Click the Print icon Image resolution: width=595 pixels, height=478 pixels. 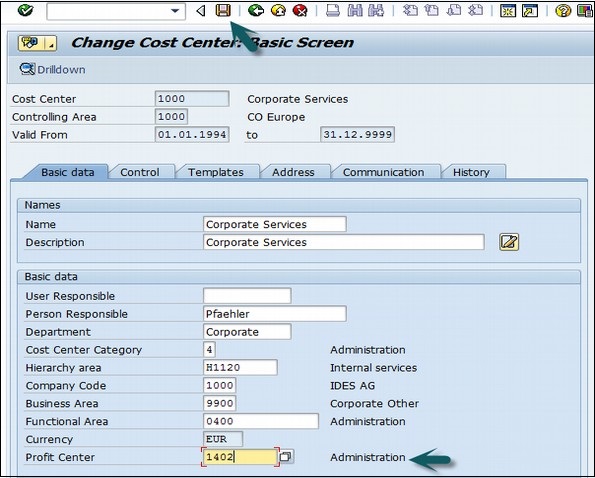click(333, 11)
